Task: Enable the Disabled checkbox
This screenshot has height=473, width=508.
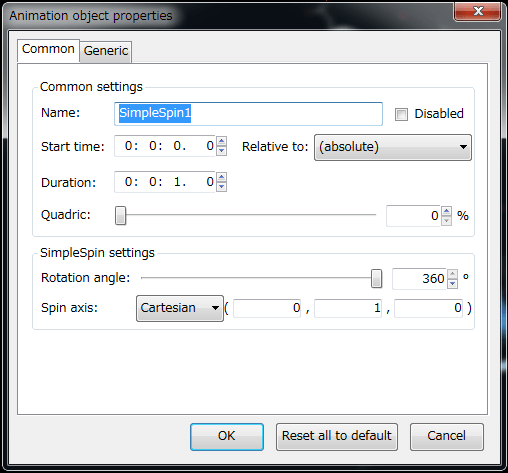Action: 401,114
